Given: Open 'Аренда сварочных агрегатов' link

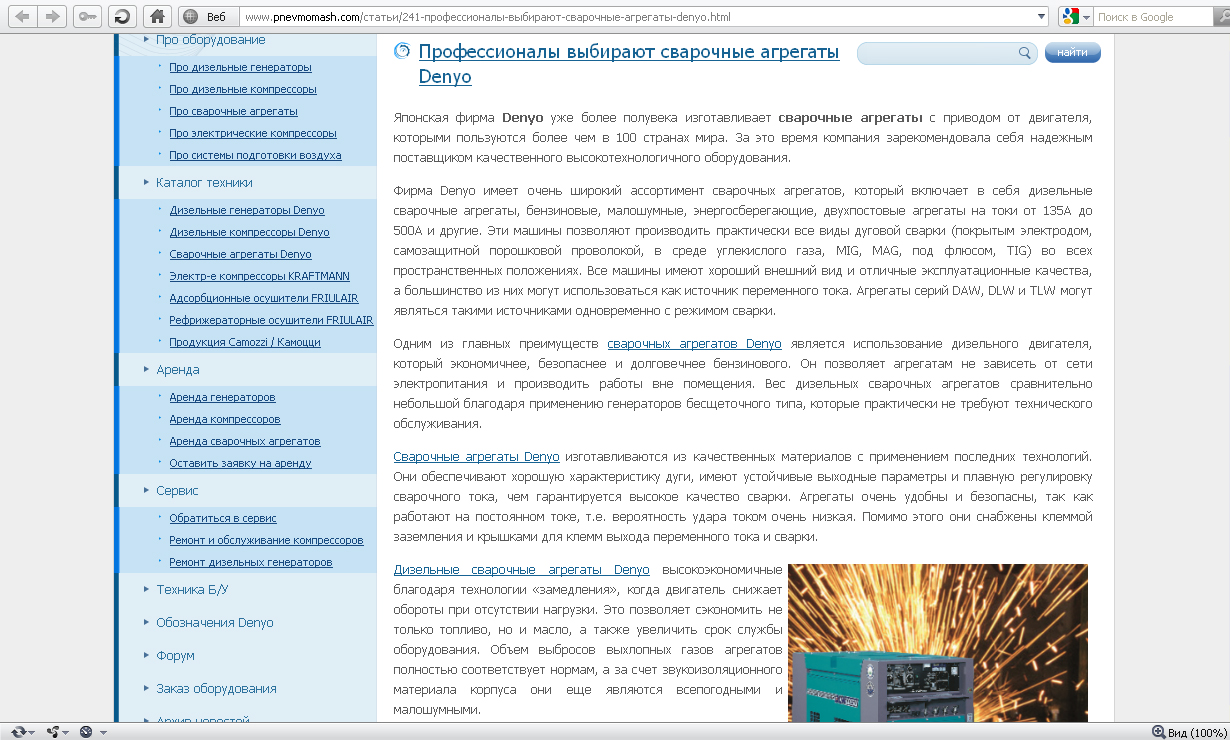Looking at the screenshot, I should click(x=245, y=441).
